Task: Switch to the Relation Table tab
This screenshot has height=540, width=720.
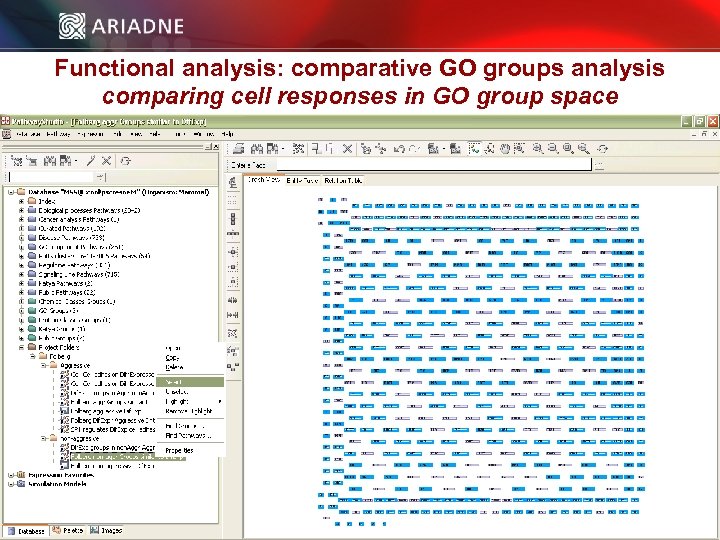Action: click(x=343, y=180)
